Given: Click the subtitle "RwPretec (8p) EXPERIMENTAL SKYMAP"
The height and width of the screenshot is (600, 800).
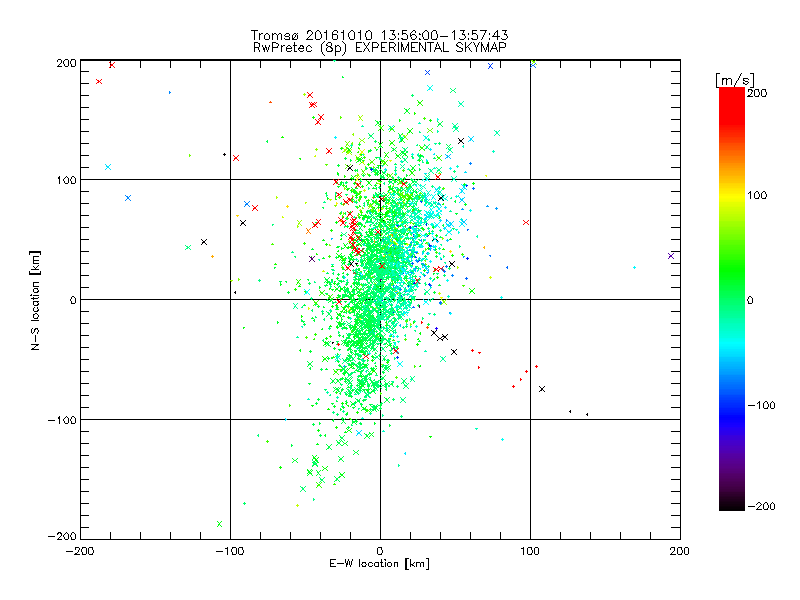Looking at the screenshot, I should pos(380,48).
